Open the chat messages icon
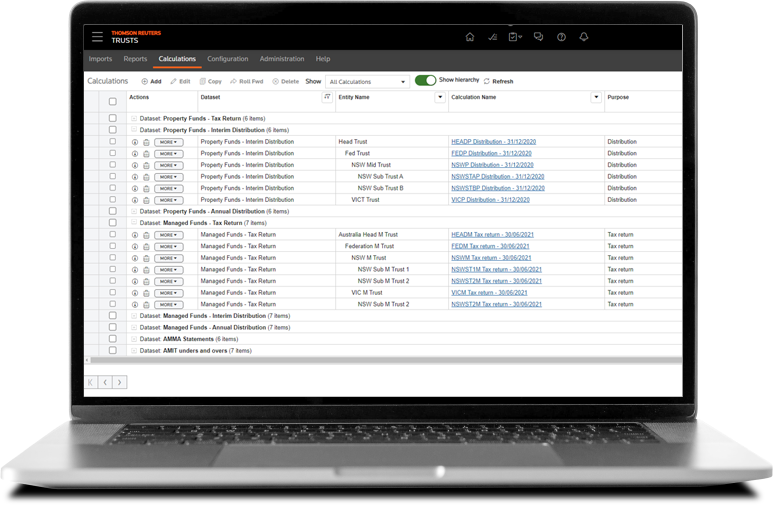 (x=538, y=37)
